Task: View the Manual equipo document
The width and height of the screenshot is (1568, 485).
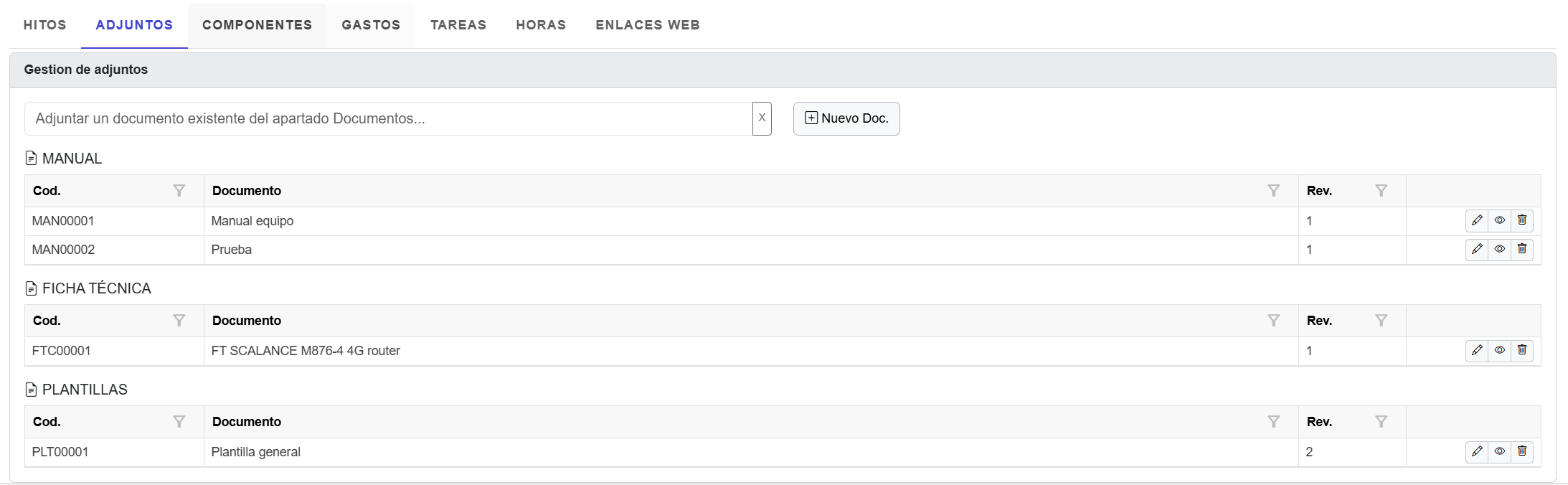Action: [x=1499, y=220]
